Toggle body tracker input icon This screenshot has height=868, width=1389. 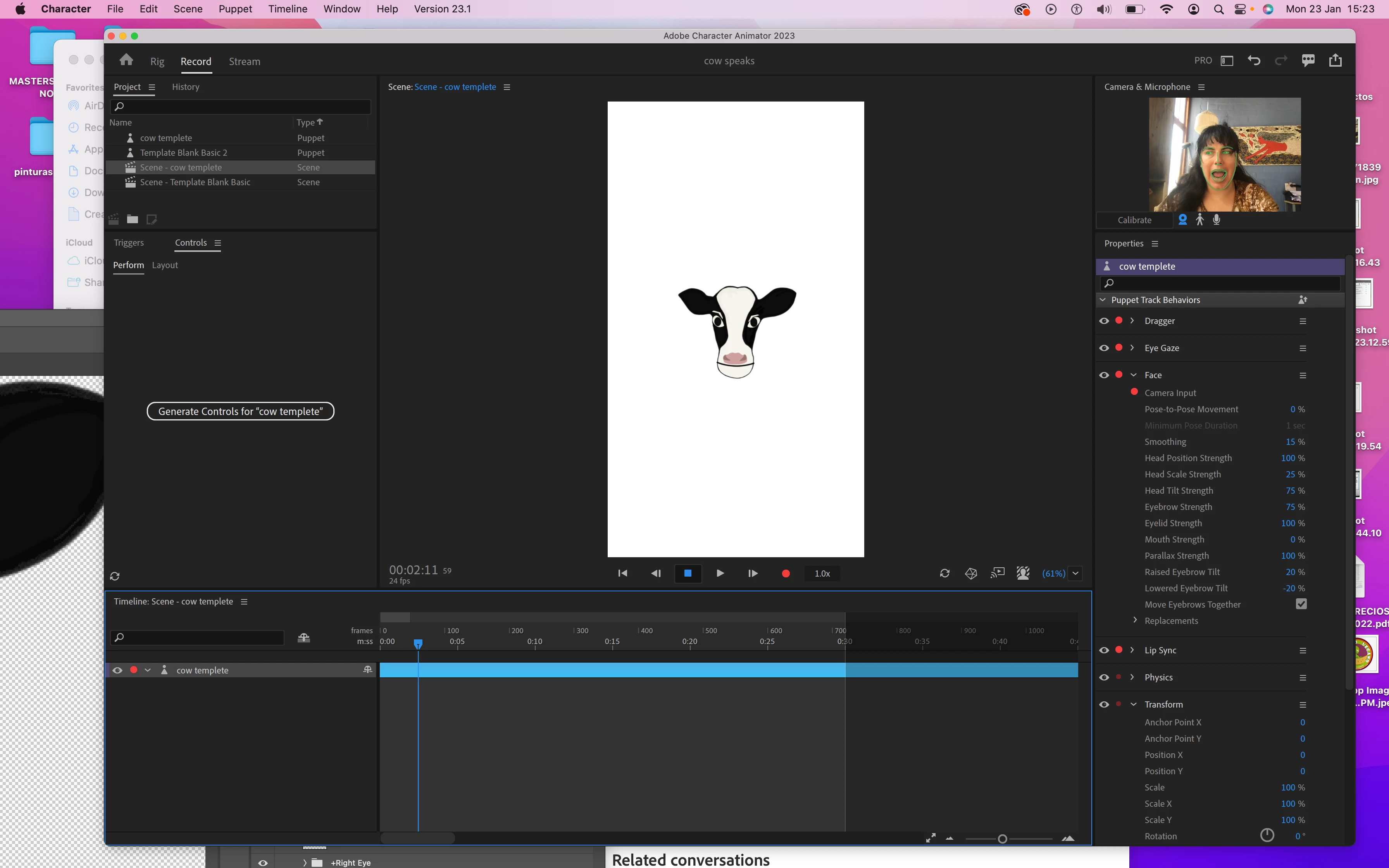coord(1199,220)
